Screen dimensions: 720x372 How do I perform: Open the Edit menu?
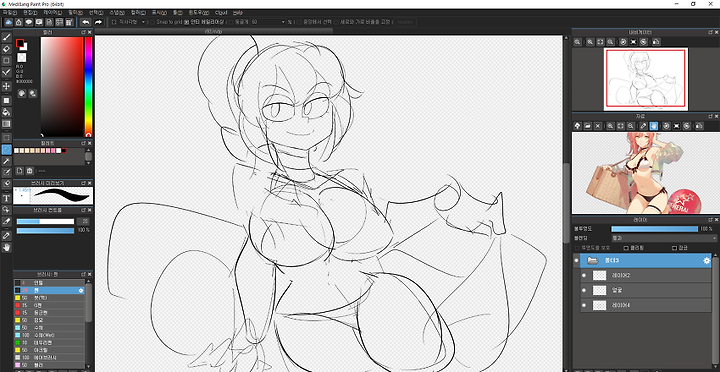(x=31, y=12)
